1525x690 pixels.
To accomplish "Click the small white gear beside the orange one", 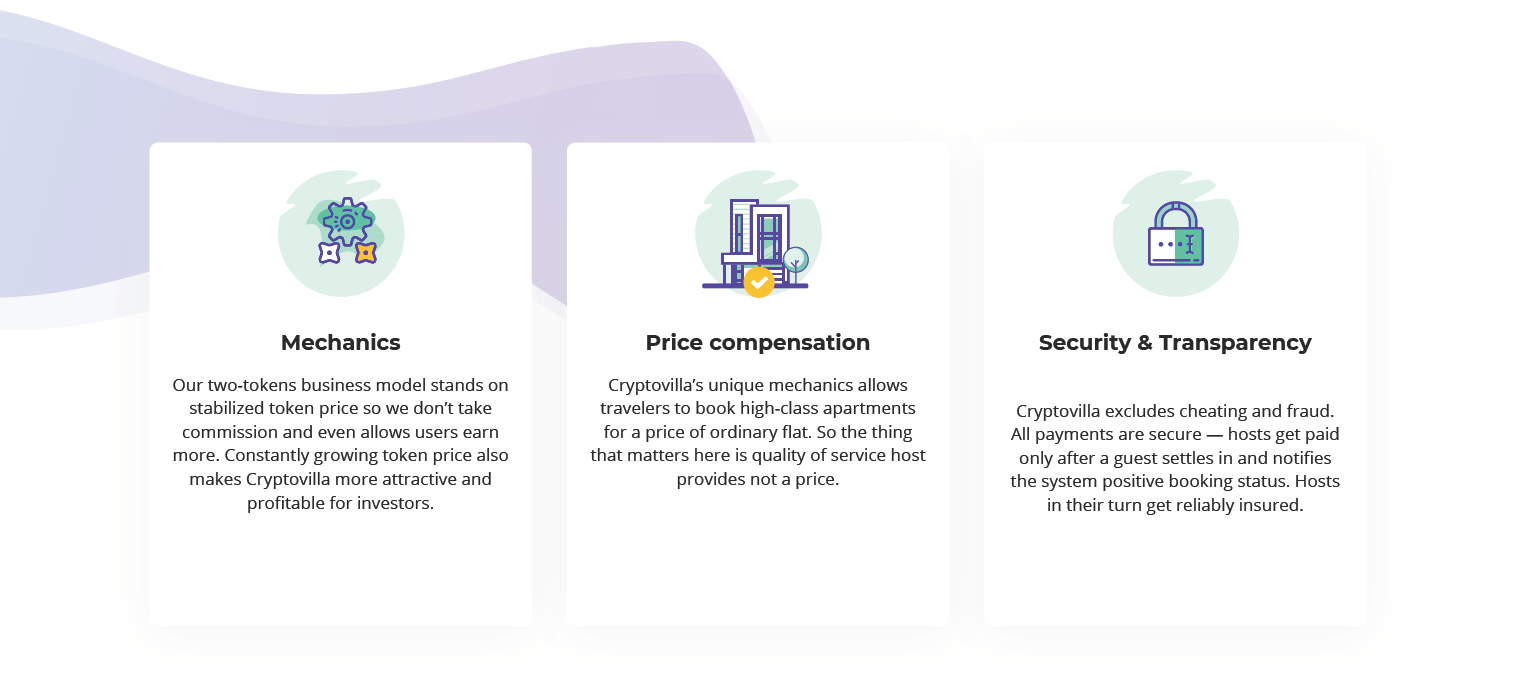I will point(330,253).
